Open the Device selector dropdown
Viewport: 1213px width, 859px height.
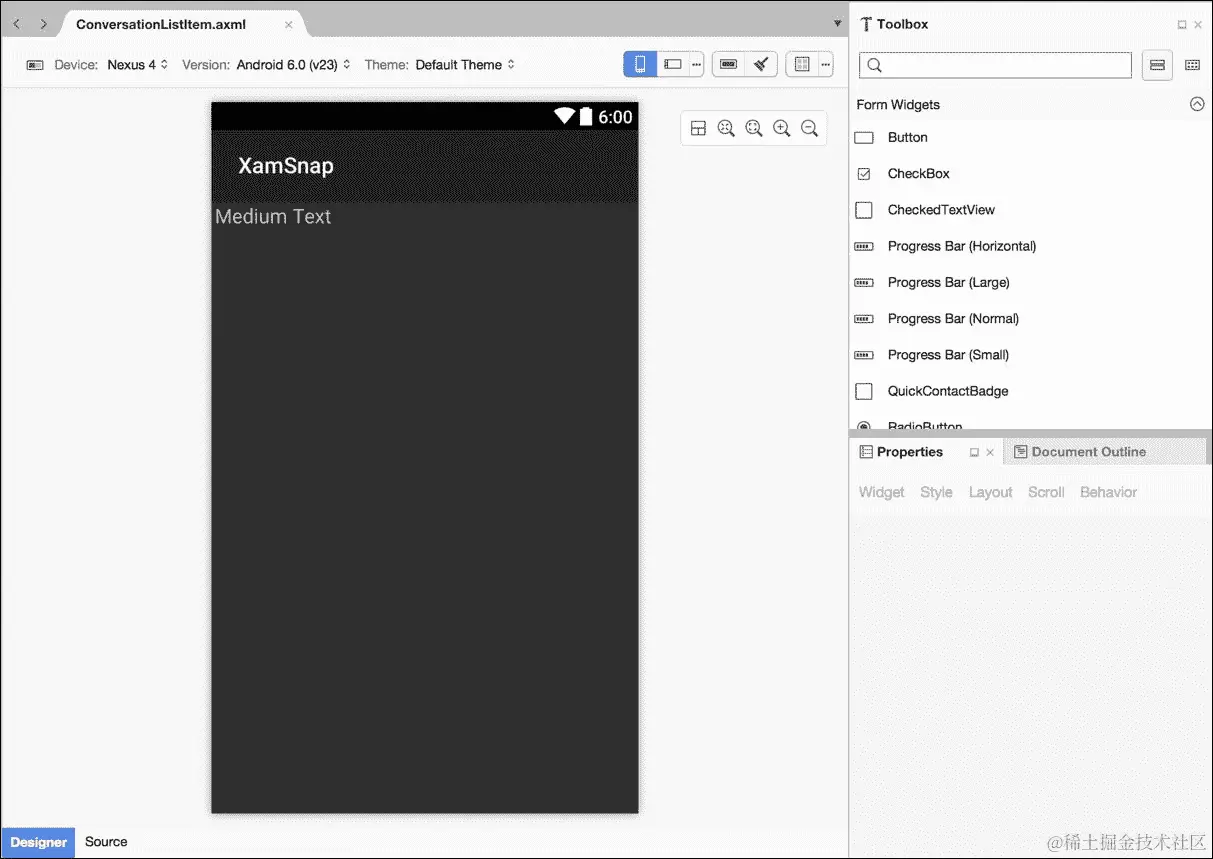[137, 64]
